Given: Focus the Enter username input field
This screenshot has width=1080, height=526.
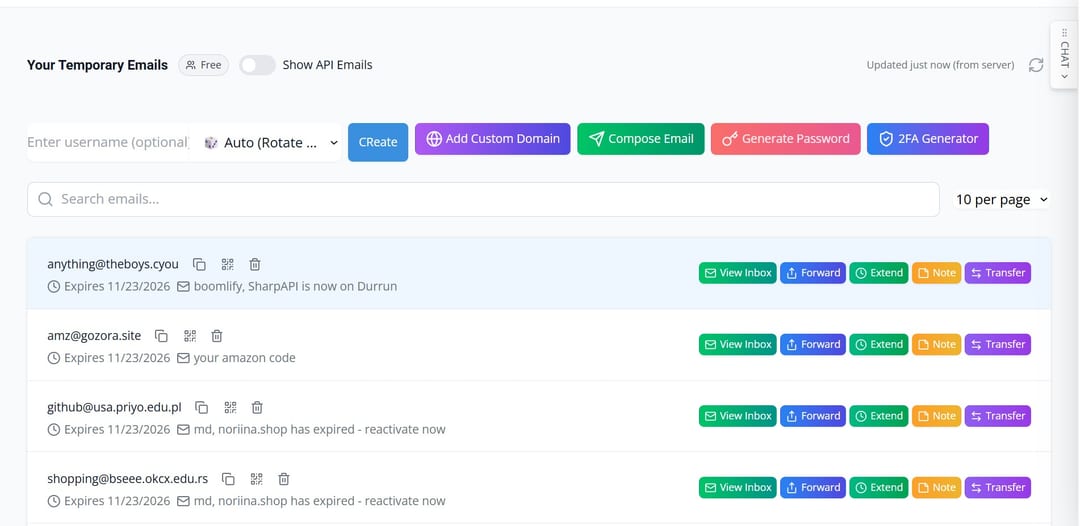Looking at the screenshot, I should pos(108,143).
